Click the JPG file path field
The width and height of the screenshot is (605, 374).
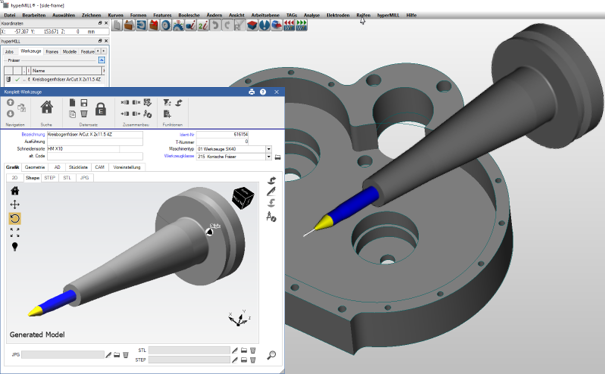[x=63, y=355]
